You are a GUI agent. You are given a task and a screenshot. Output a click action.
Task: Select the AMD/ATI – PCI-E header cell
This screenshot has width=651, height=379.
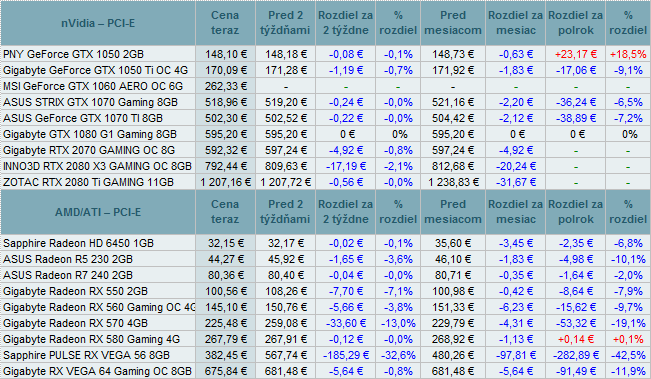coord(98,212)
